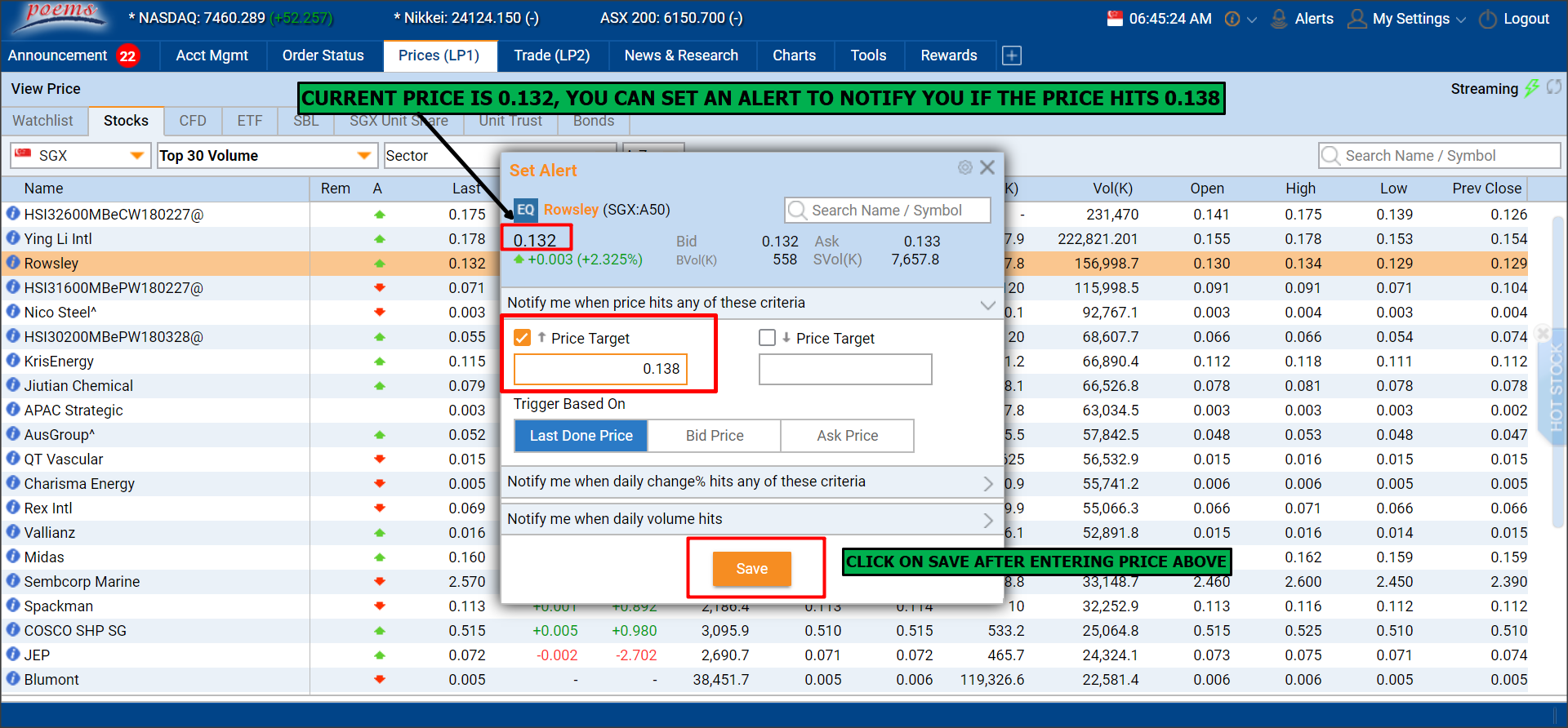This screenshot has width=1568, height=728.
Task: Click info icon for Rex Intl
Action: [13, 508]
